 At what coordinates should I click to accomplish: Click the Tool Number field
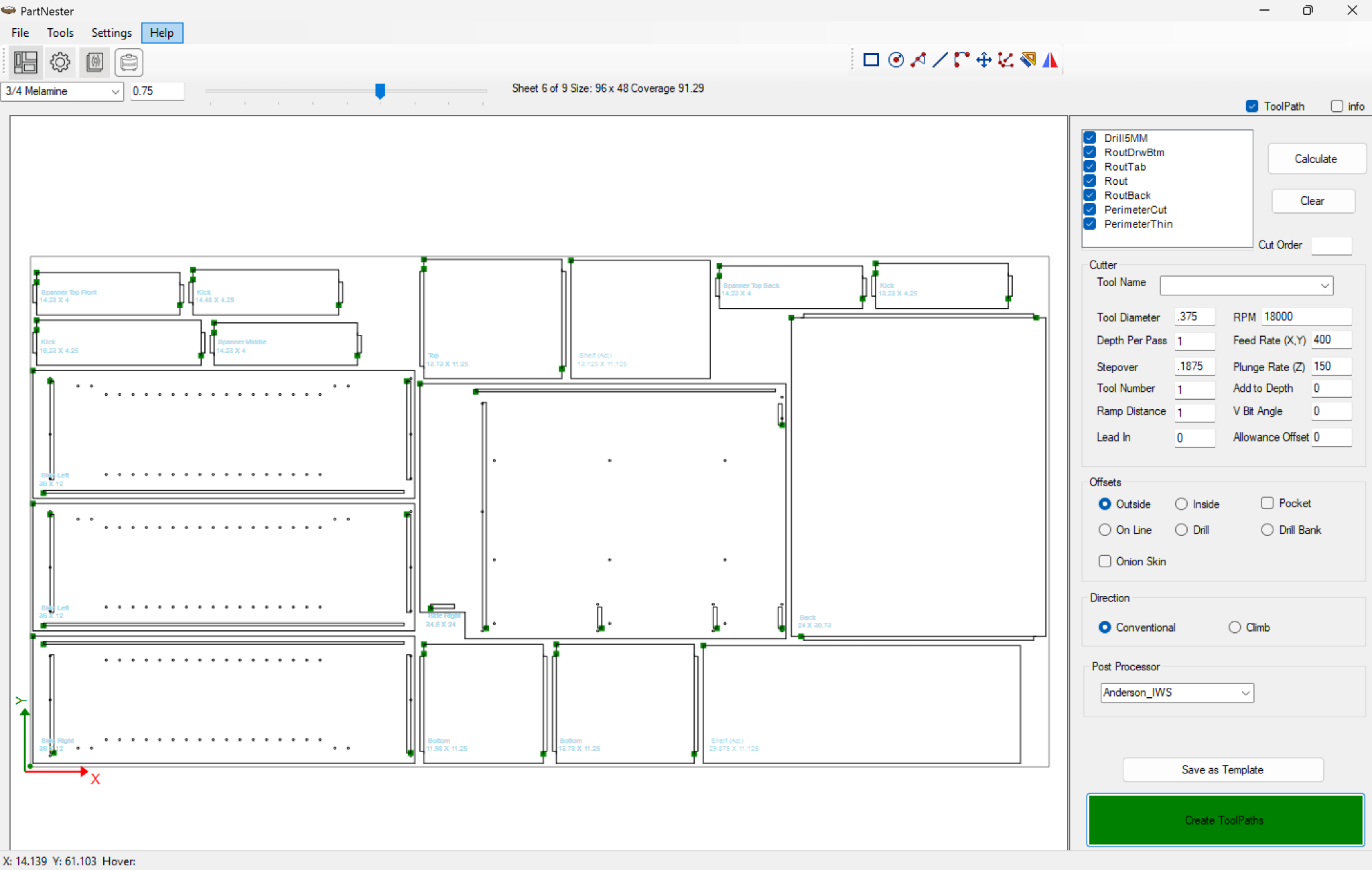coord(1195,389)
